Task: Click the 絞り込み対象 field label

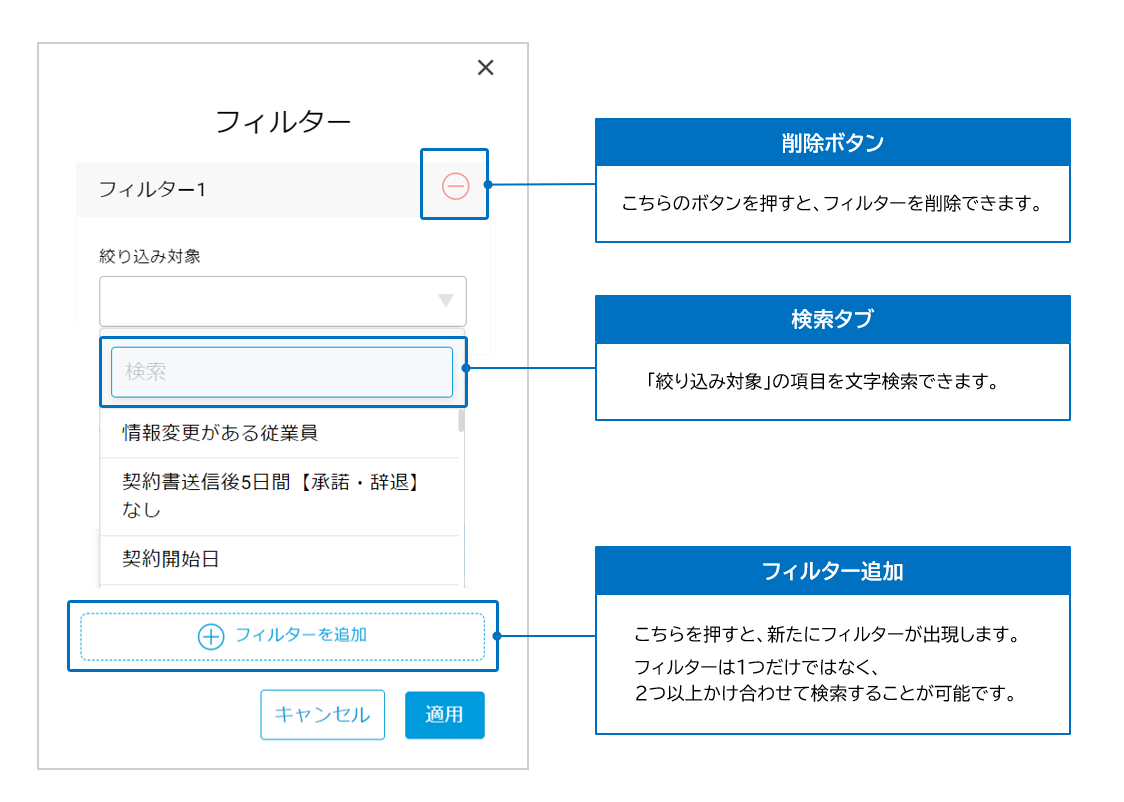Action: pos(150,257)
